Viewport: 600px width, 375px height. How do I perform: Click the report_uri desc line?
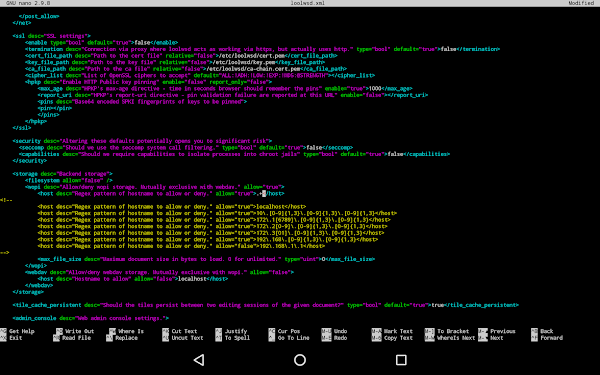pos(233,95)
